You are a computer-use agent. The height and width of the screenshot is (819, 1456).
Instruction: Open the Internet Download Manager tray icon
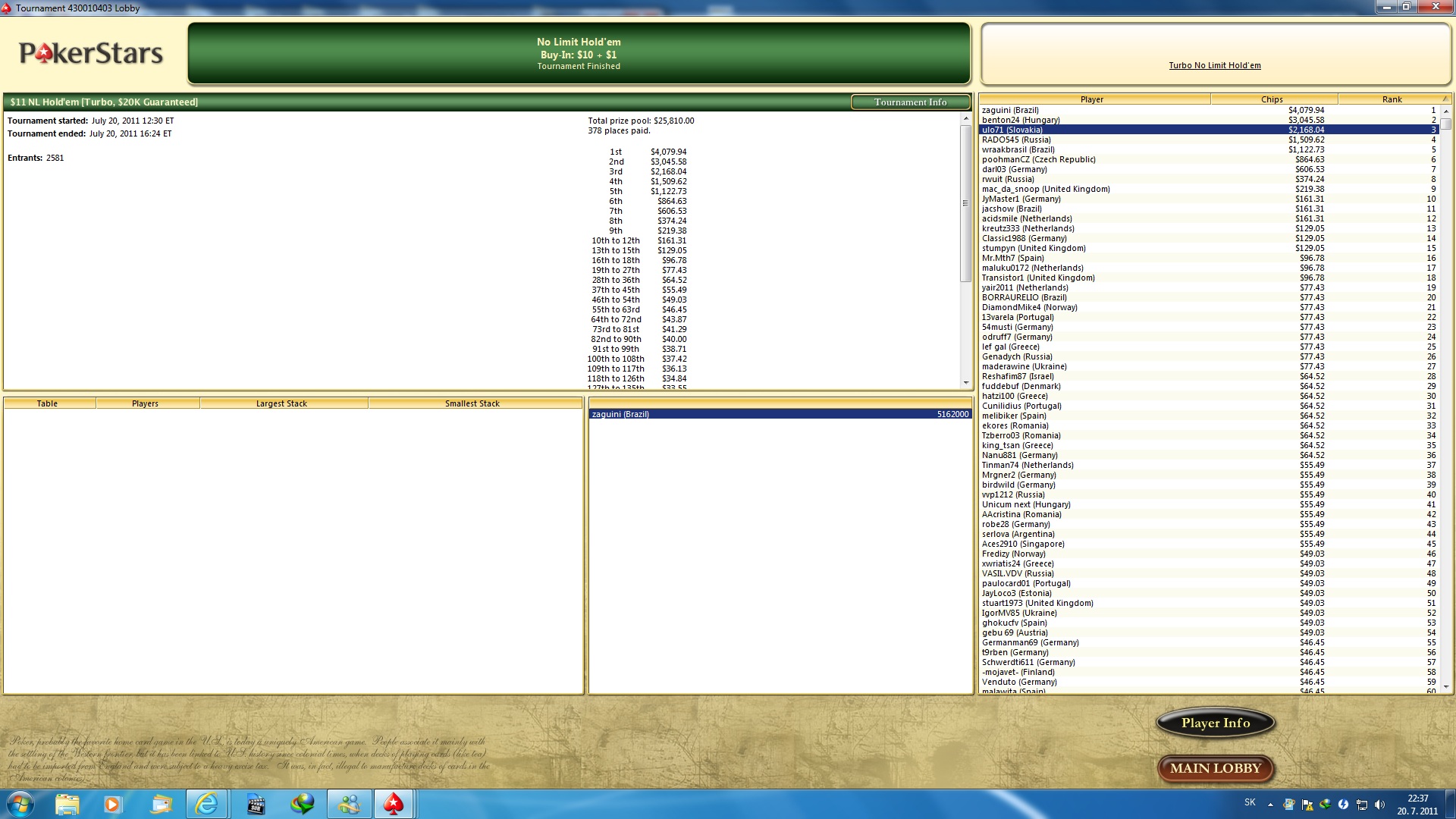(x=1325, y=805)
